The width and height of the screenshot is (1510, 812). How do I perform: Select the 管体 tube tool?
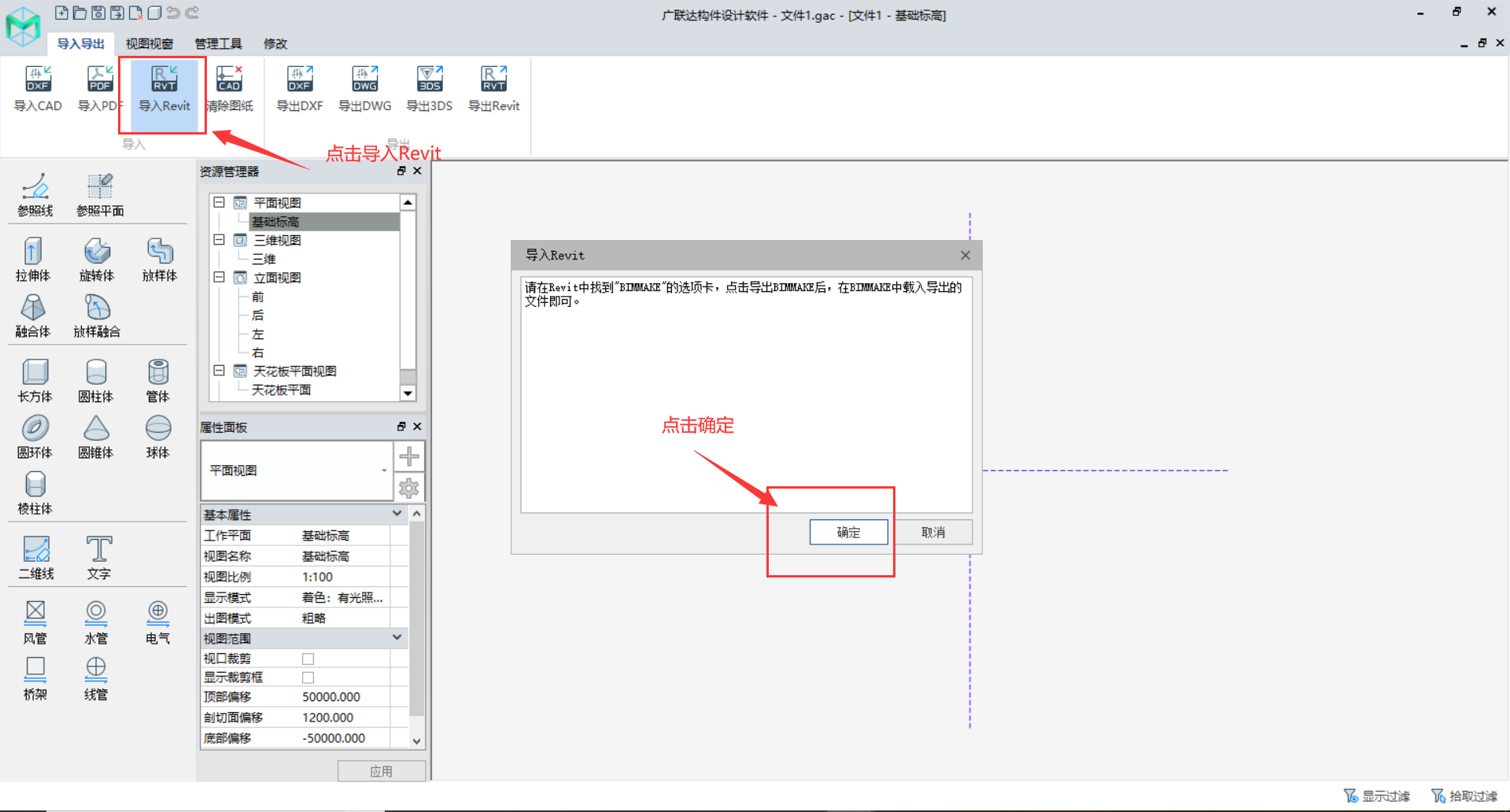point(158,381)
